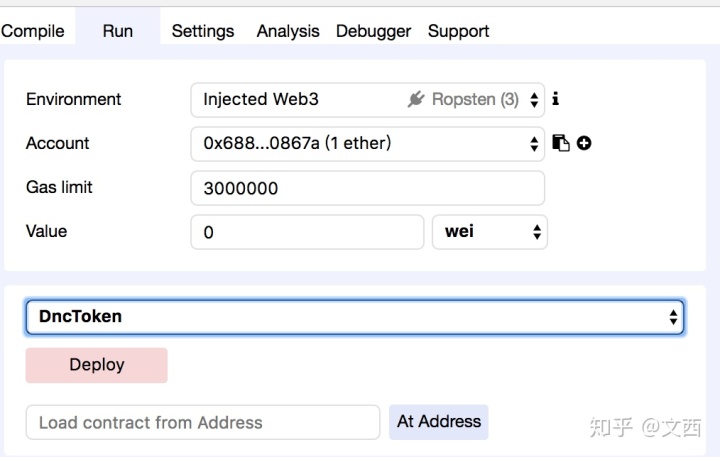Copy account address with clipboard icon
720x457 pixels.
tap(560, 143)
